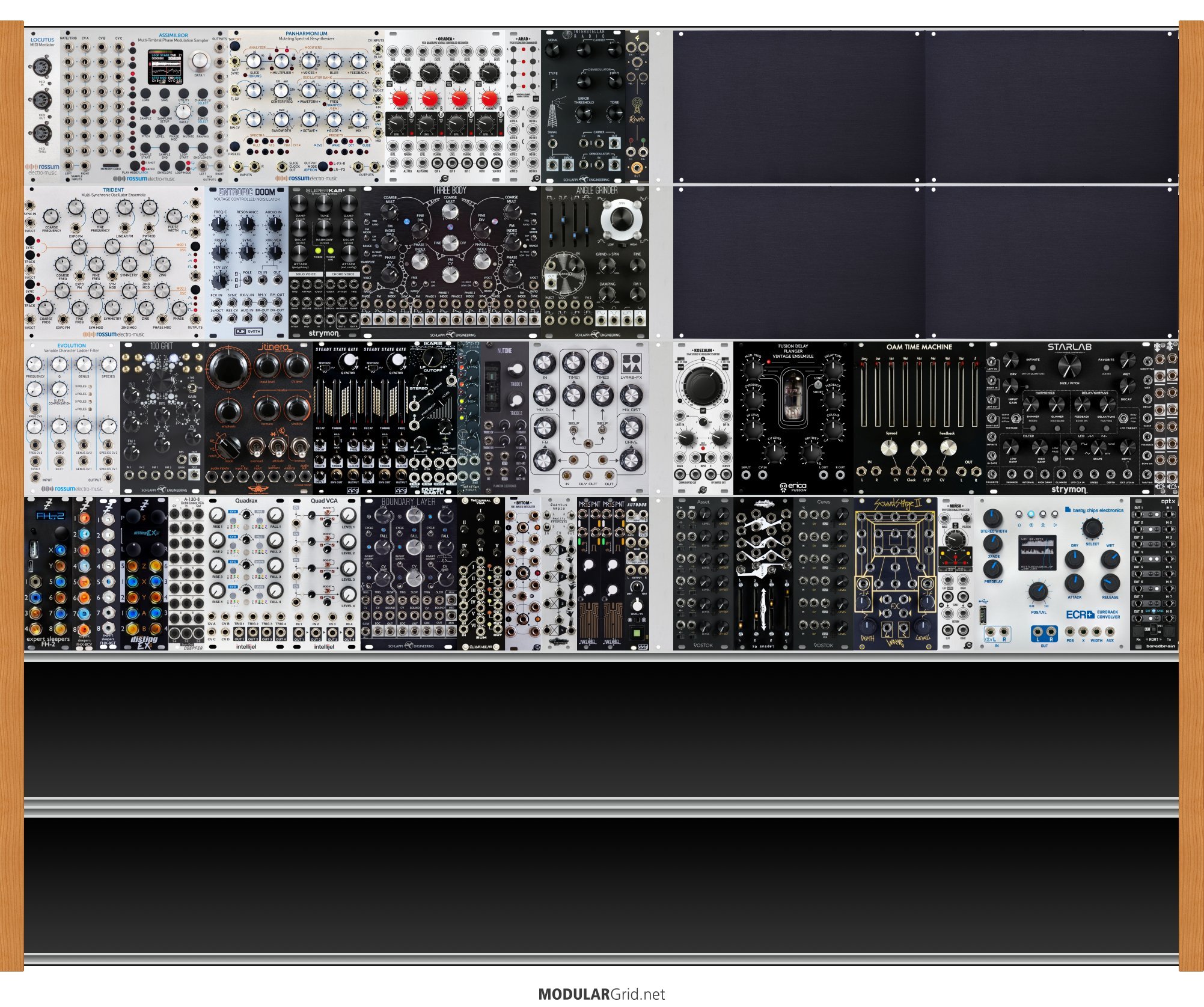Flip the left SELF switch on Lyra8-FX
The width and height of the screenshot is (1204, 1007).
click(574, 432)
